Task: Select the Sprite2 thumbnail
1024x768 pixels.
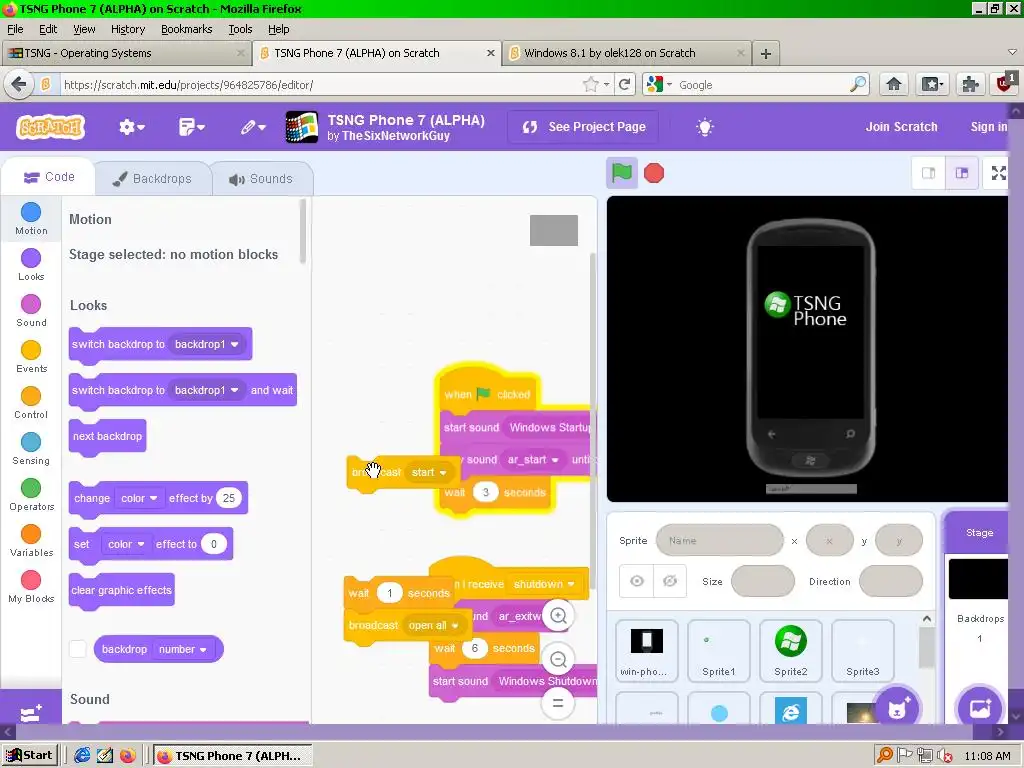Action: point(791,650)
